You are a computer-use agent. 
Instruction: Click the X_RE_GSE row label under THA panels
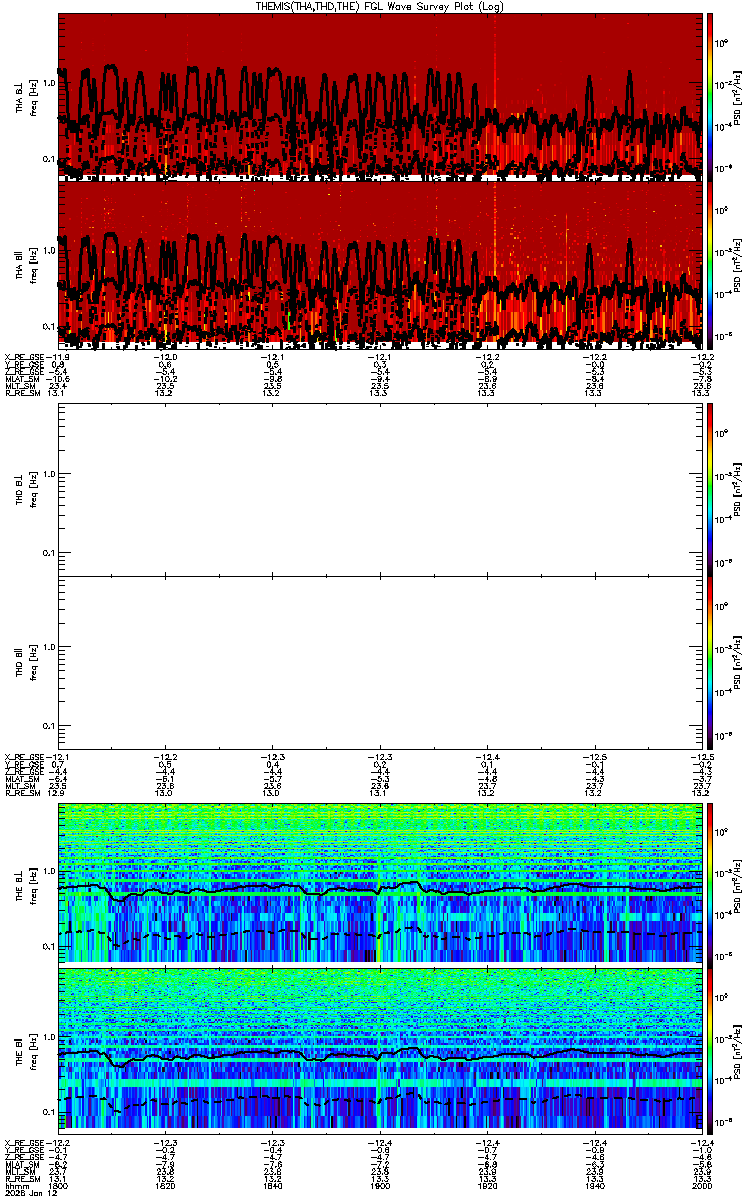[26, 355]
